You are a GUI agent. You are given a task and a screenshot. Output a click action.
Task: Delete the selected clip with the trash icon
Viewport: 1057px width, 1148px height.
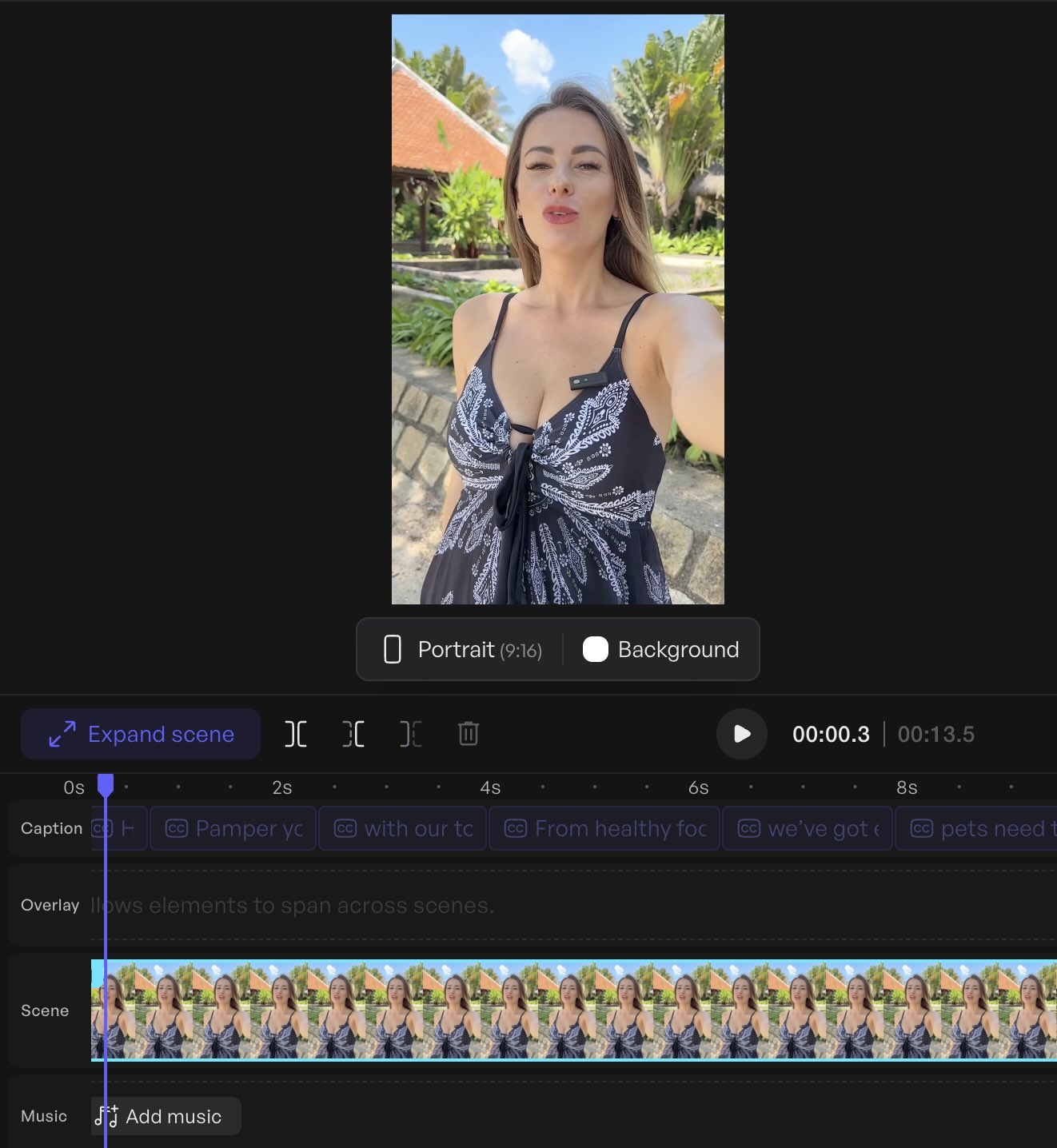pyautogui.click(x=468, y=733)
